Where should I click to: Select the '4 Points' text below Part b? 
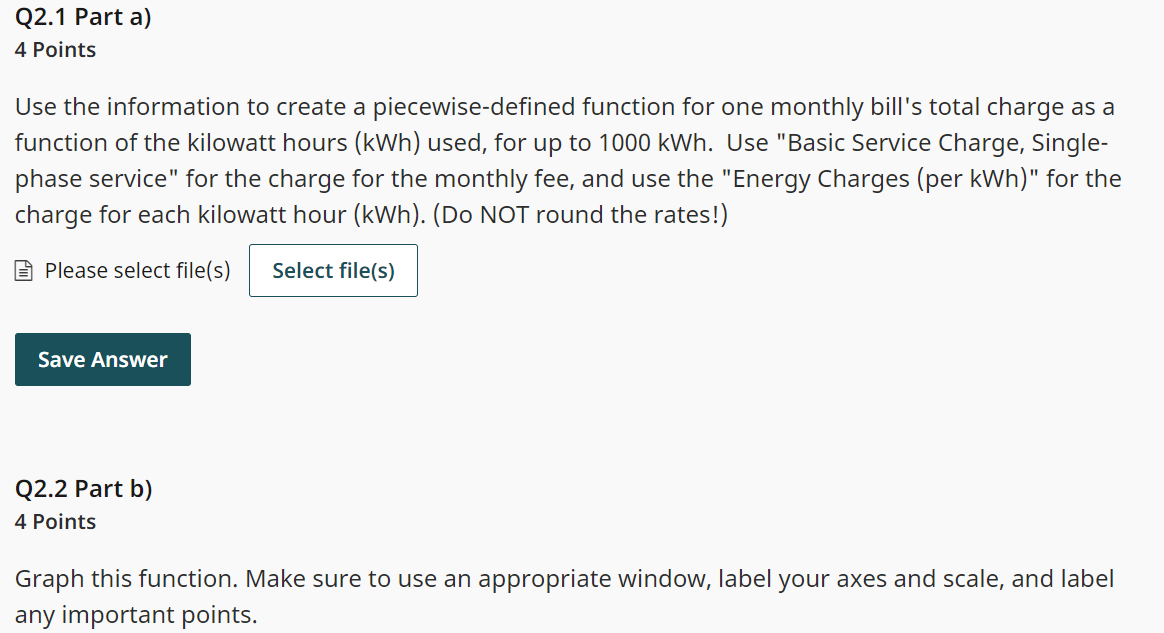(55, 521)
